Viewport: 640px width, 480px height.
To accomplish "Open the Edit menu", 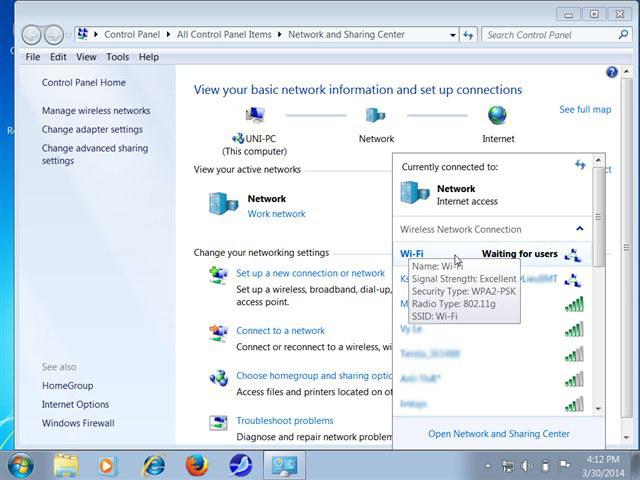I will (x=58, y=57).
